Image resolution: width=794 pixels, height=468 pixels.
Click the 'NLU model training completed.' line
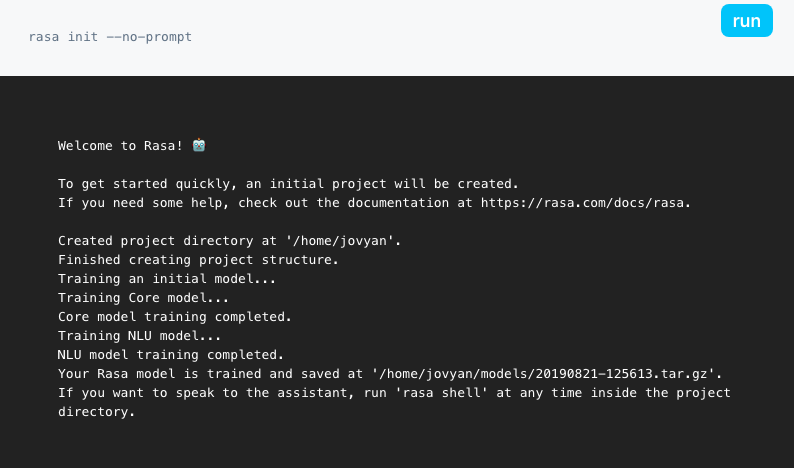tap(171, 355)
